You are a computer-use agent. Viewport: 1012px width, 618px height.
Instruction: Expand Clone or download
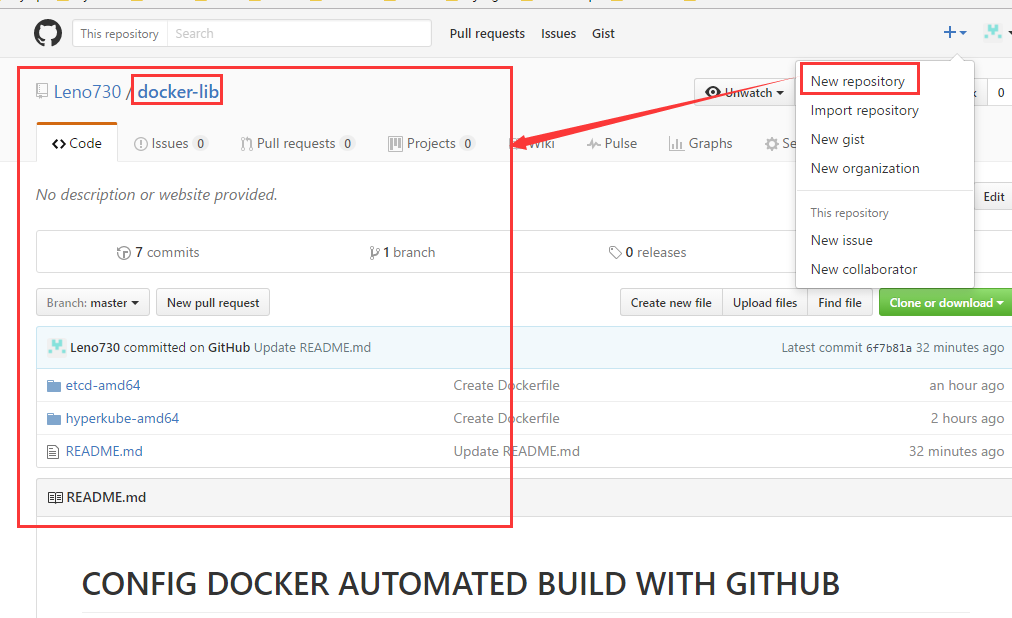[x=946, y=303]
